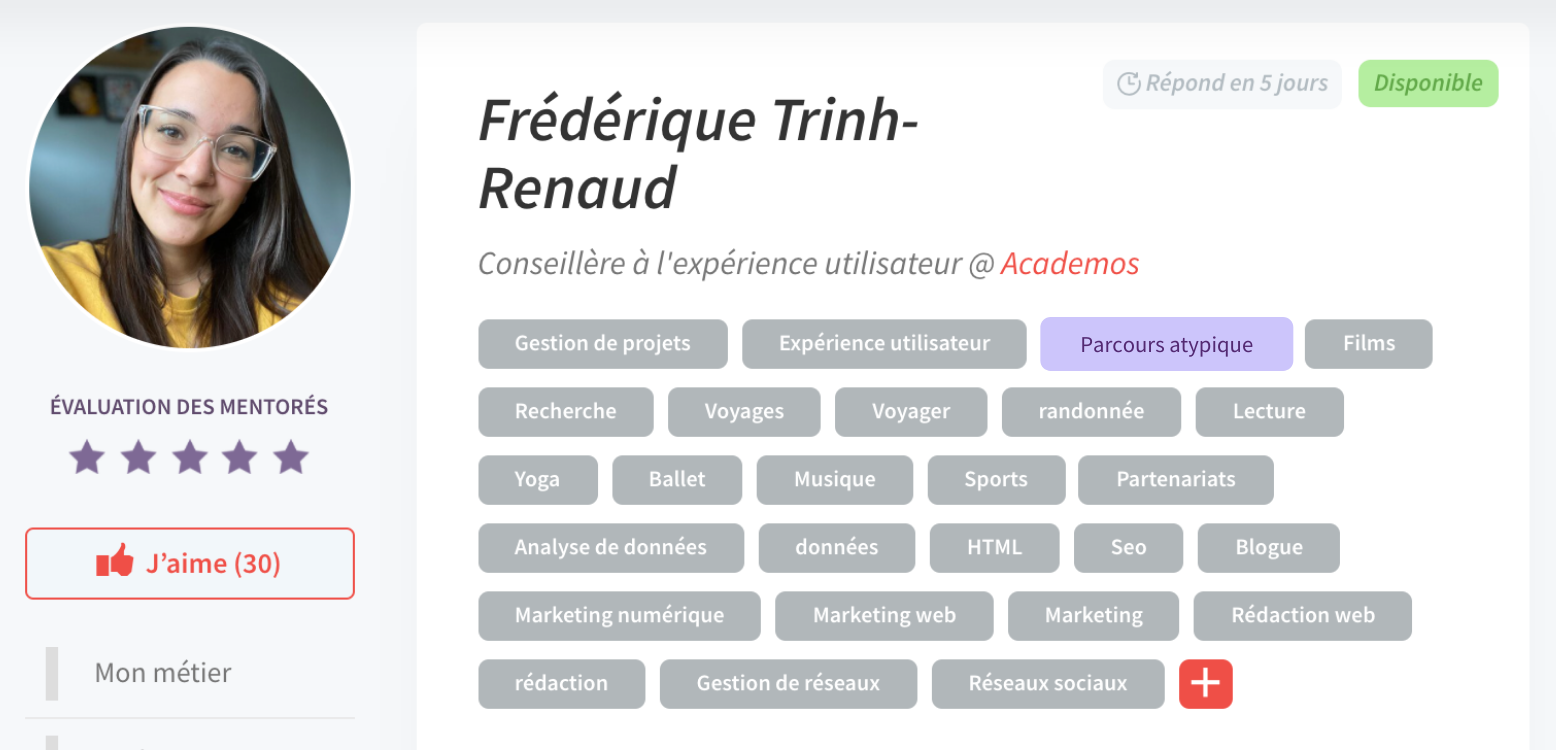Image resolution: width=1556 pixels, height=750 pixels.
Task: Select the Mon métier section in the sidebar
Action: tap(162, 672)
